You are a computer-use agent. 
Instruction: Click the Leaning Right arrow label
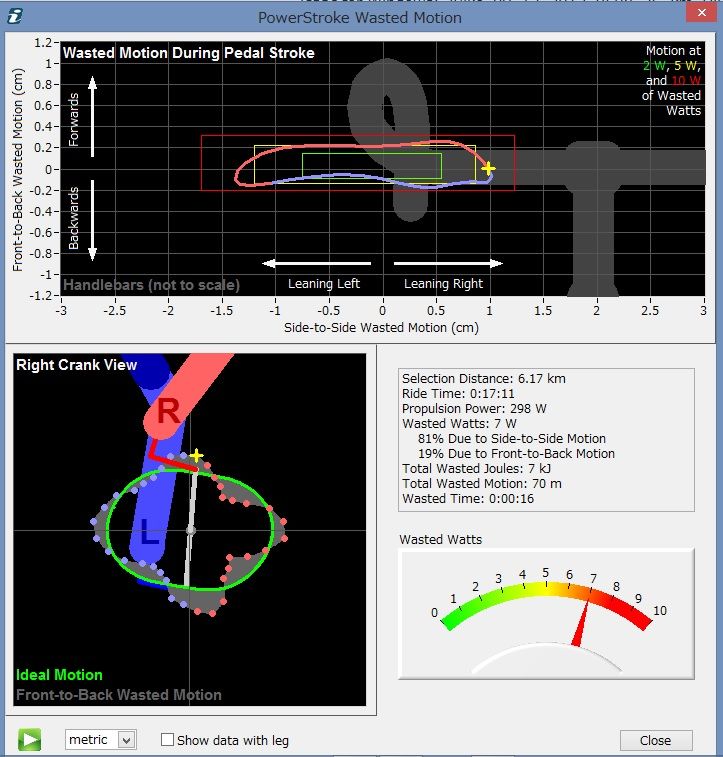(x=443, y=283)
